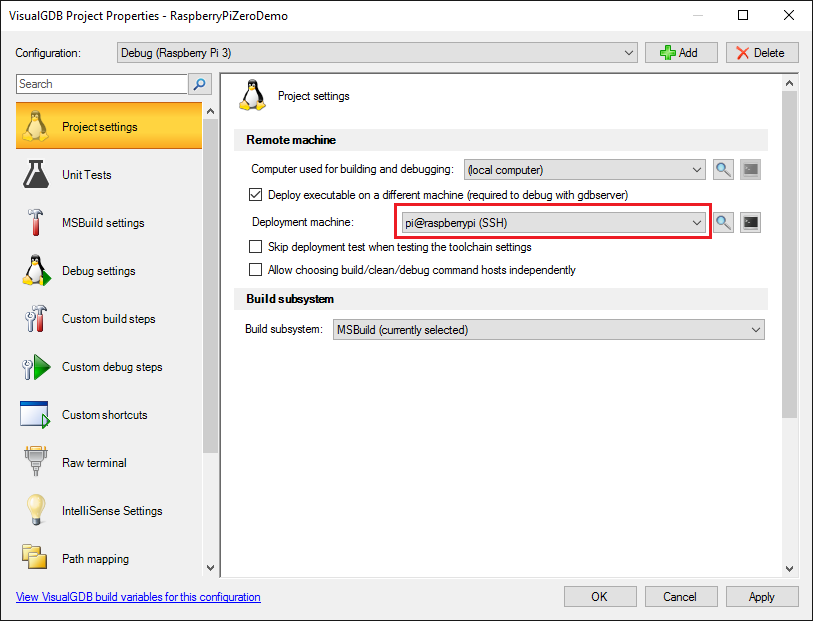Open Unit Tests page
This screenshot has height=621, width=813.
point(109,175)
